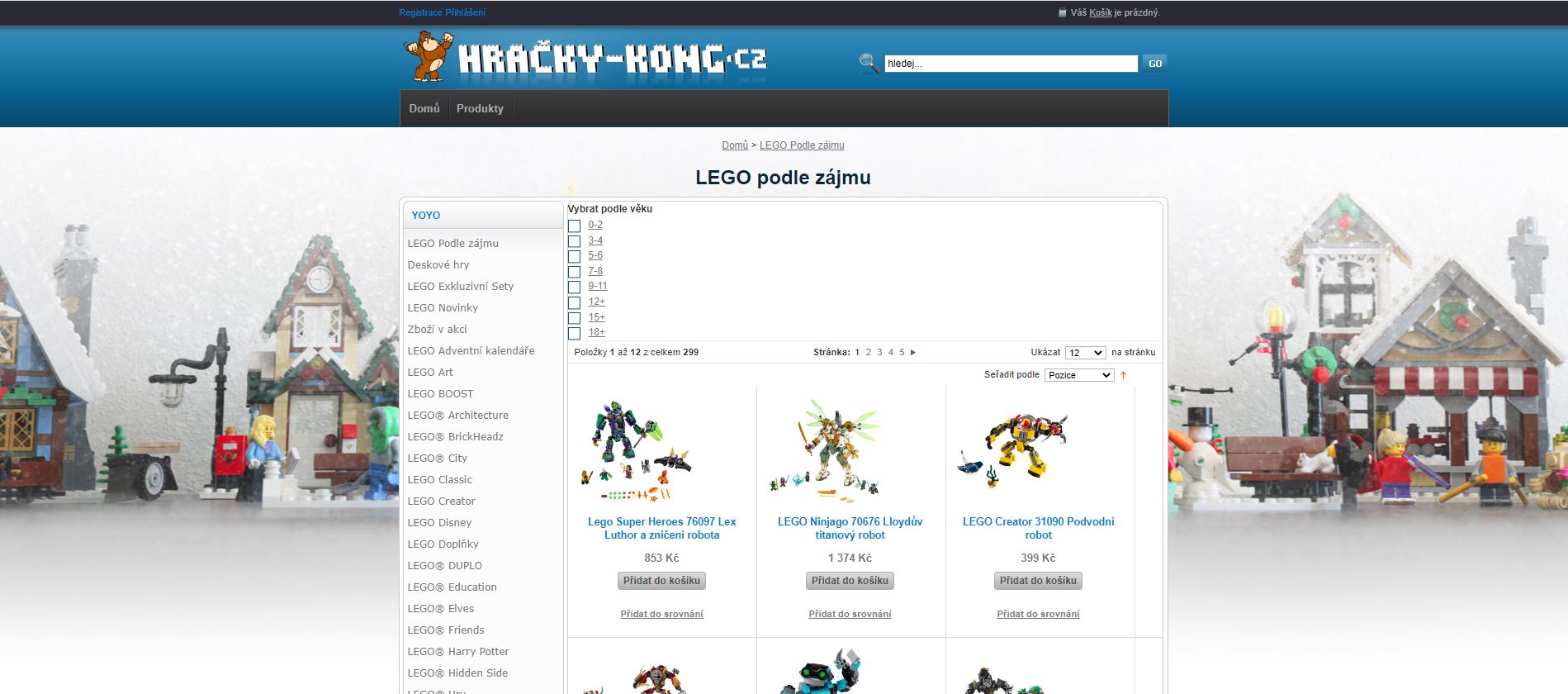Screen dimensions: 1568x694
Task: Go to page 3 of results
Action: coord(879,353)
